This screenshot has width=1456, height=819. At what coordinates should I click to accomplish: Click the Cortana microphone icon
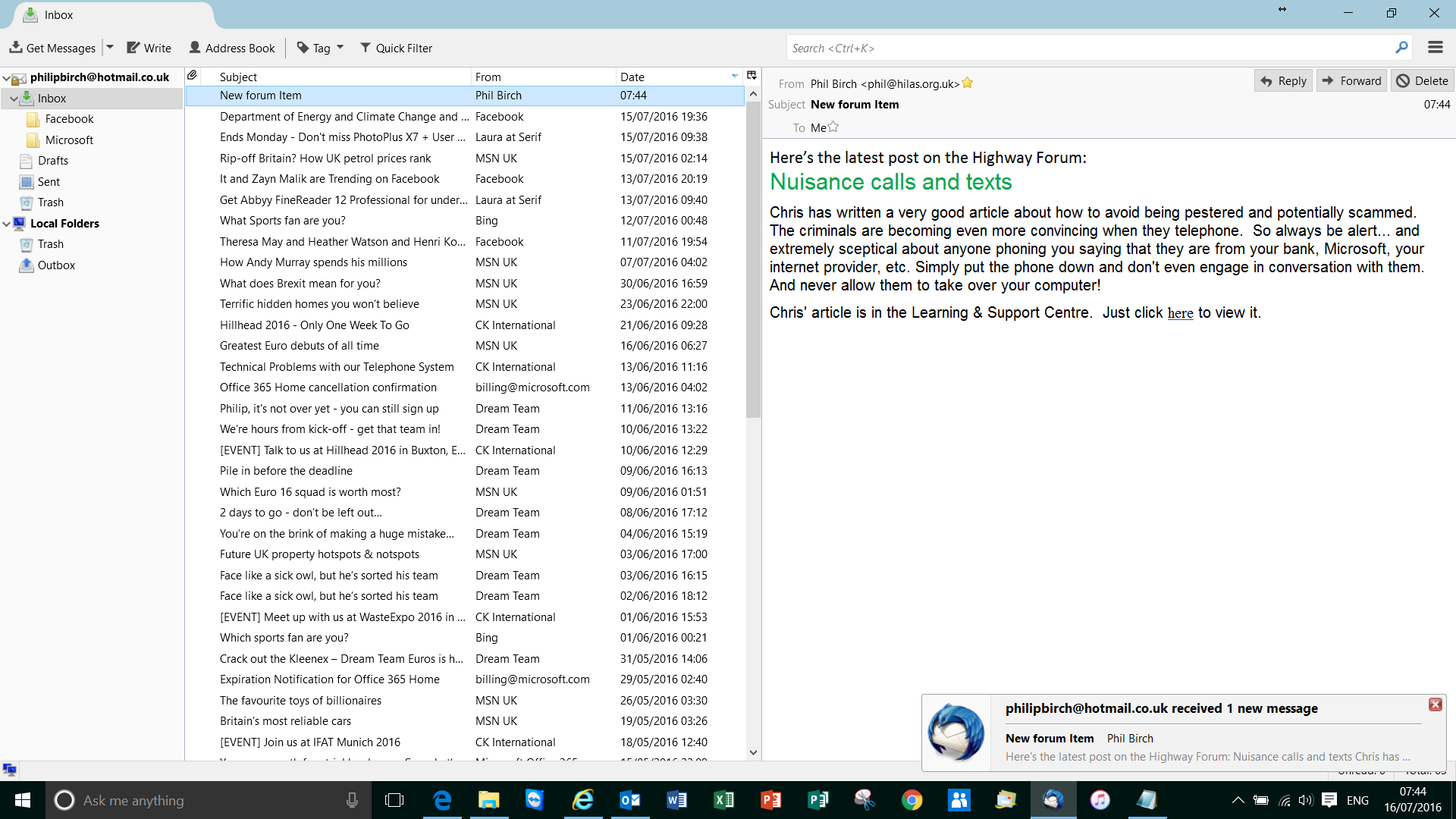352,800
